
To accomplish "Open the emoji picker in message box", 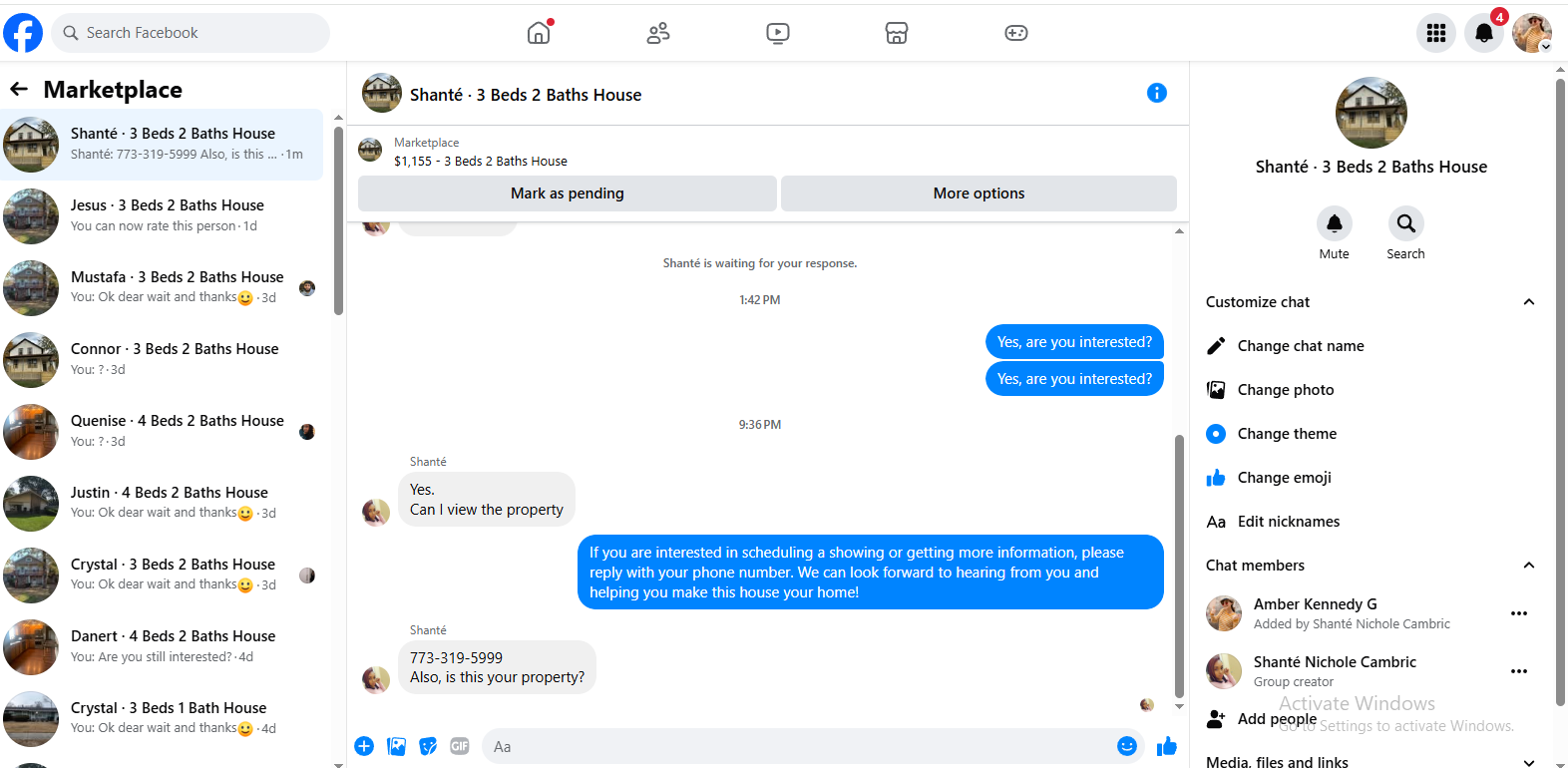I will [x=1127, y=746].
